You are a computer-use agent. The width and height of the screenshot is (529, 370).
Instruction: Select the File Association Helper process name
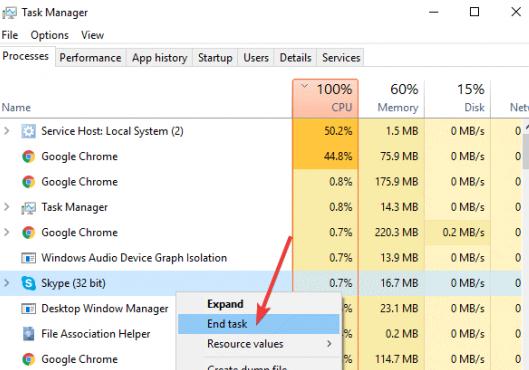coord(96,334)
